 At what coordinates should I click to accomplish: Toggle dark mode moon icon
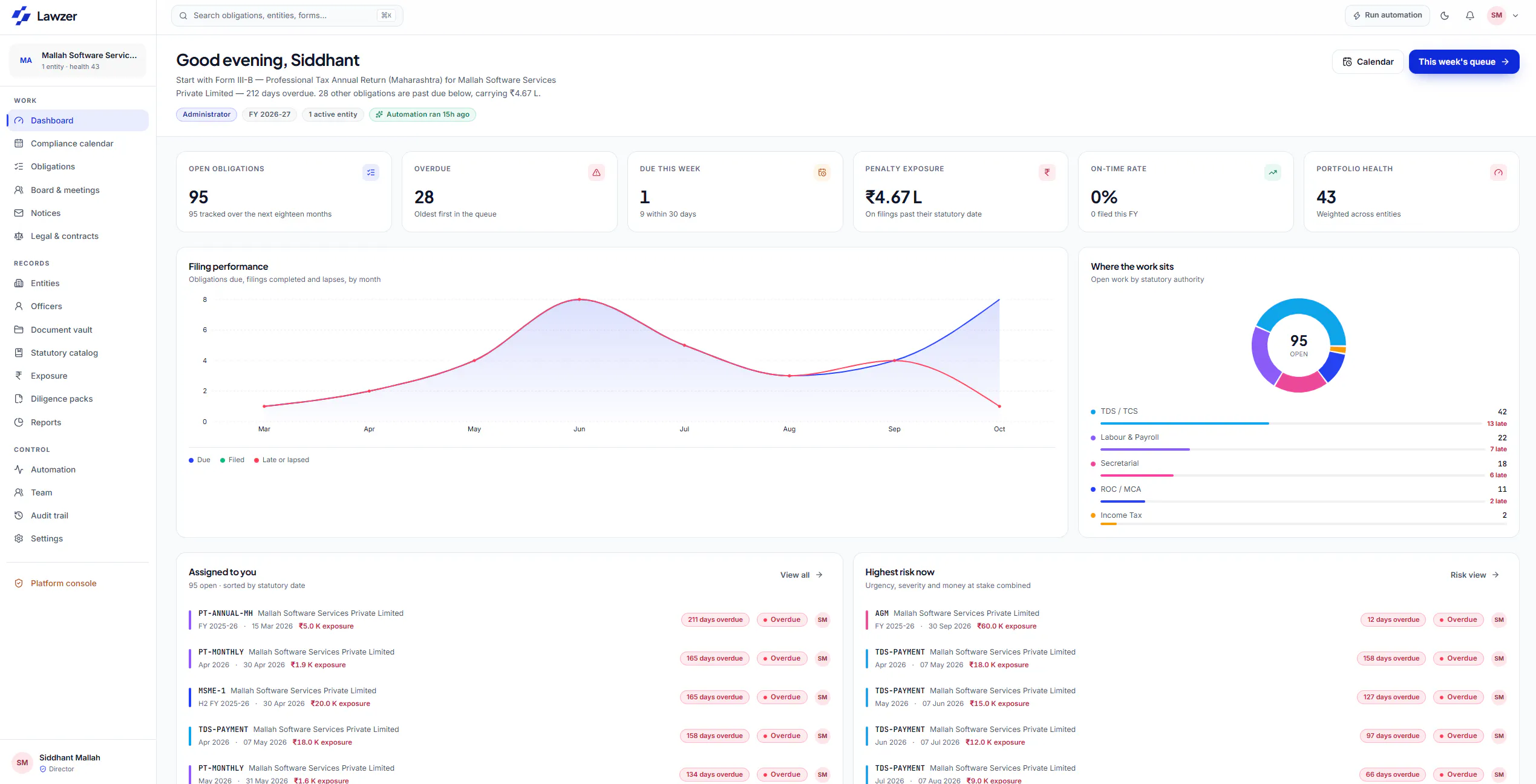click(x=1445, y=16)
